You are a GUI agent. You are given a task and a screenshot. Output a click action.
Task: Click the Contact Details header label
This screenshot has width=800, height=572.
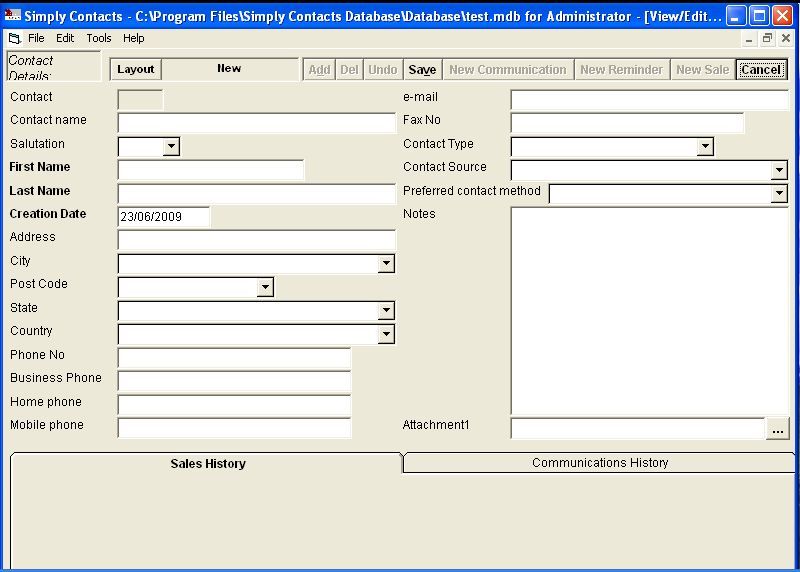pos(54,66)
